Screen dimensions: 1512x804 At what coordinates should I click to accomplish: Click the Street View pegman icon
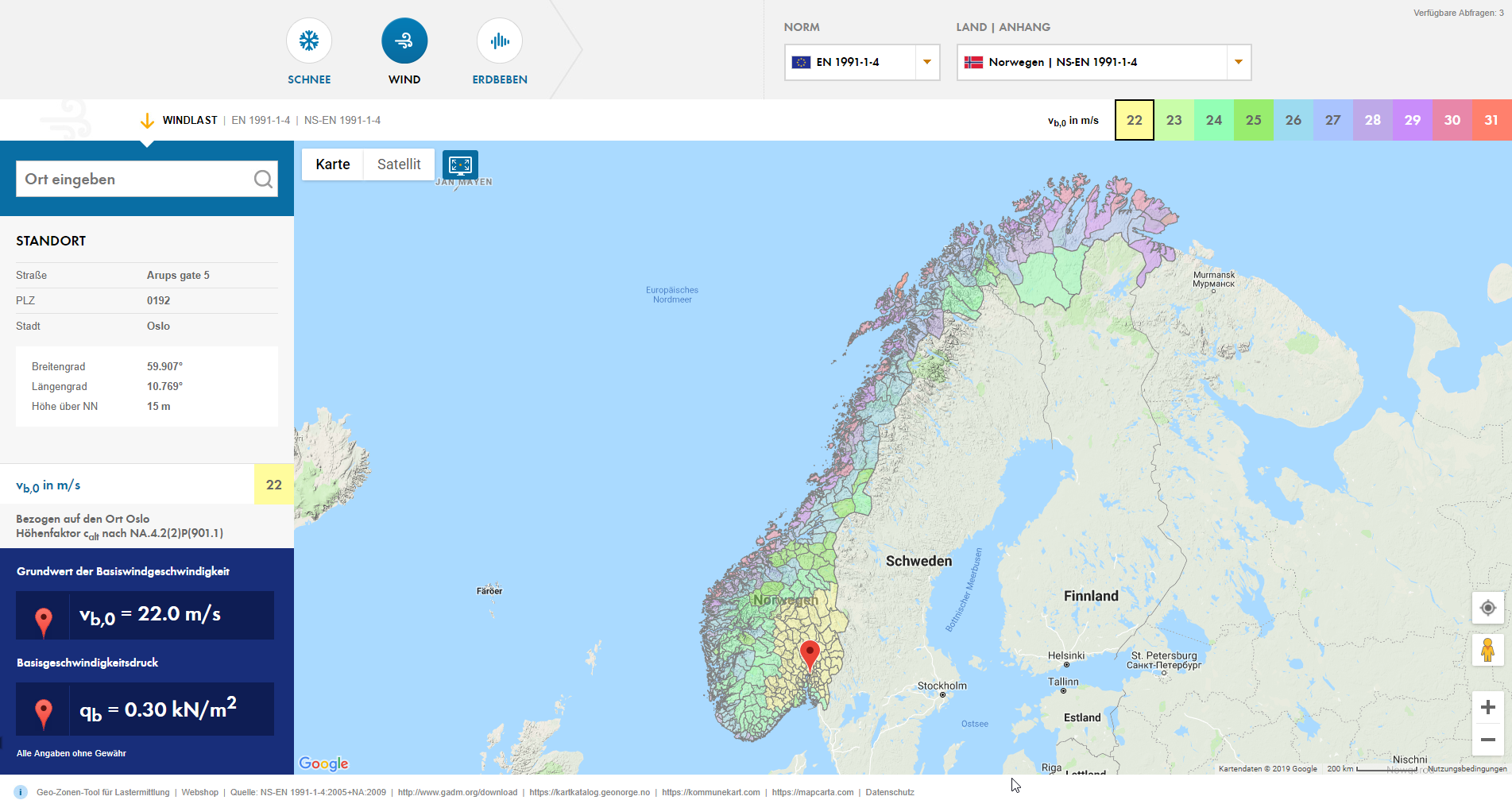coord(1488,650)
